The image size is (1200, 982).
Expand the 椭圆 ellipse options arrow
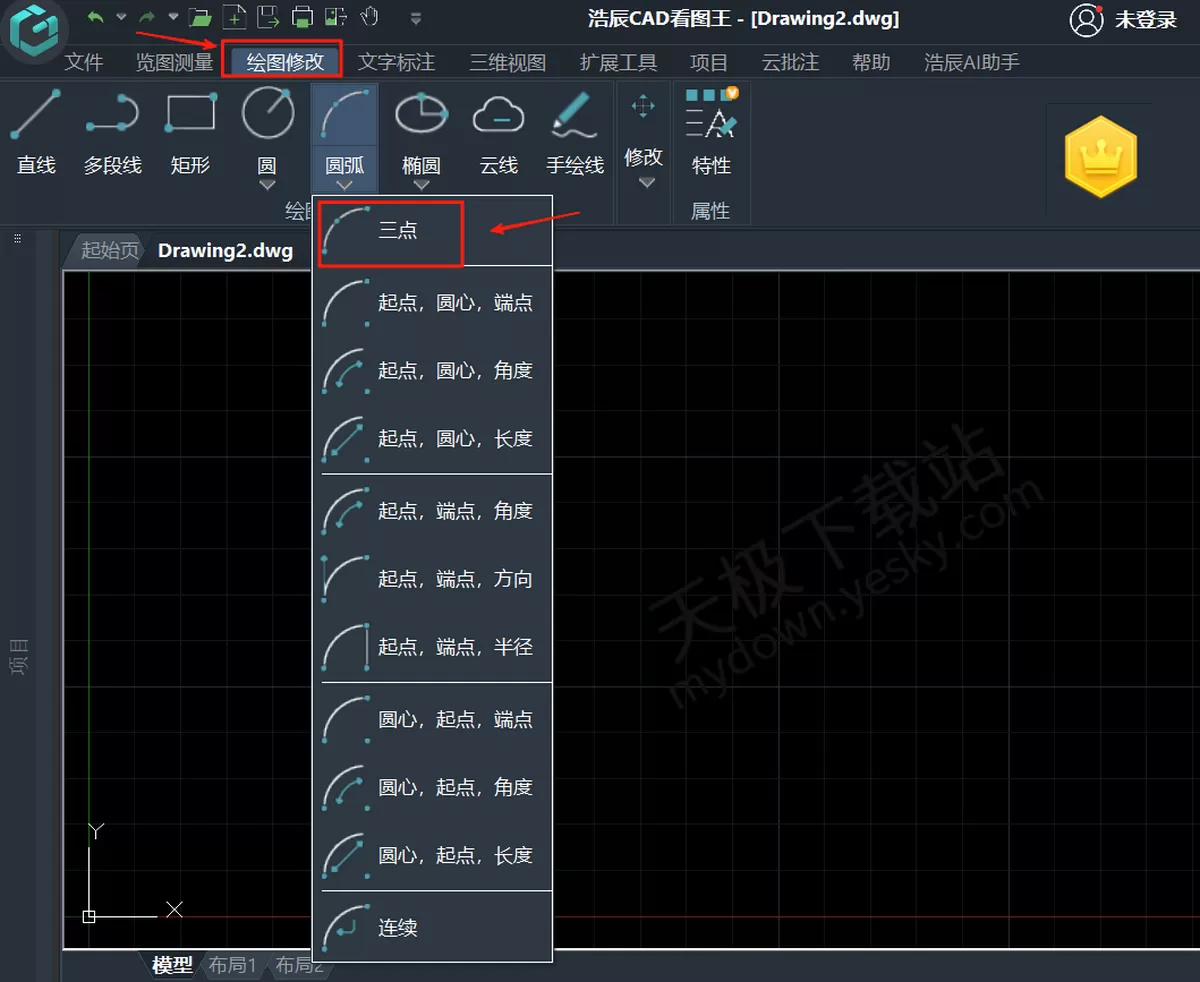click(x=421, y=186)
